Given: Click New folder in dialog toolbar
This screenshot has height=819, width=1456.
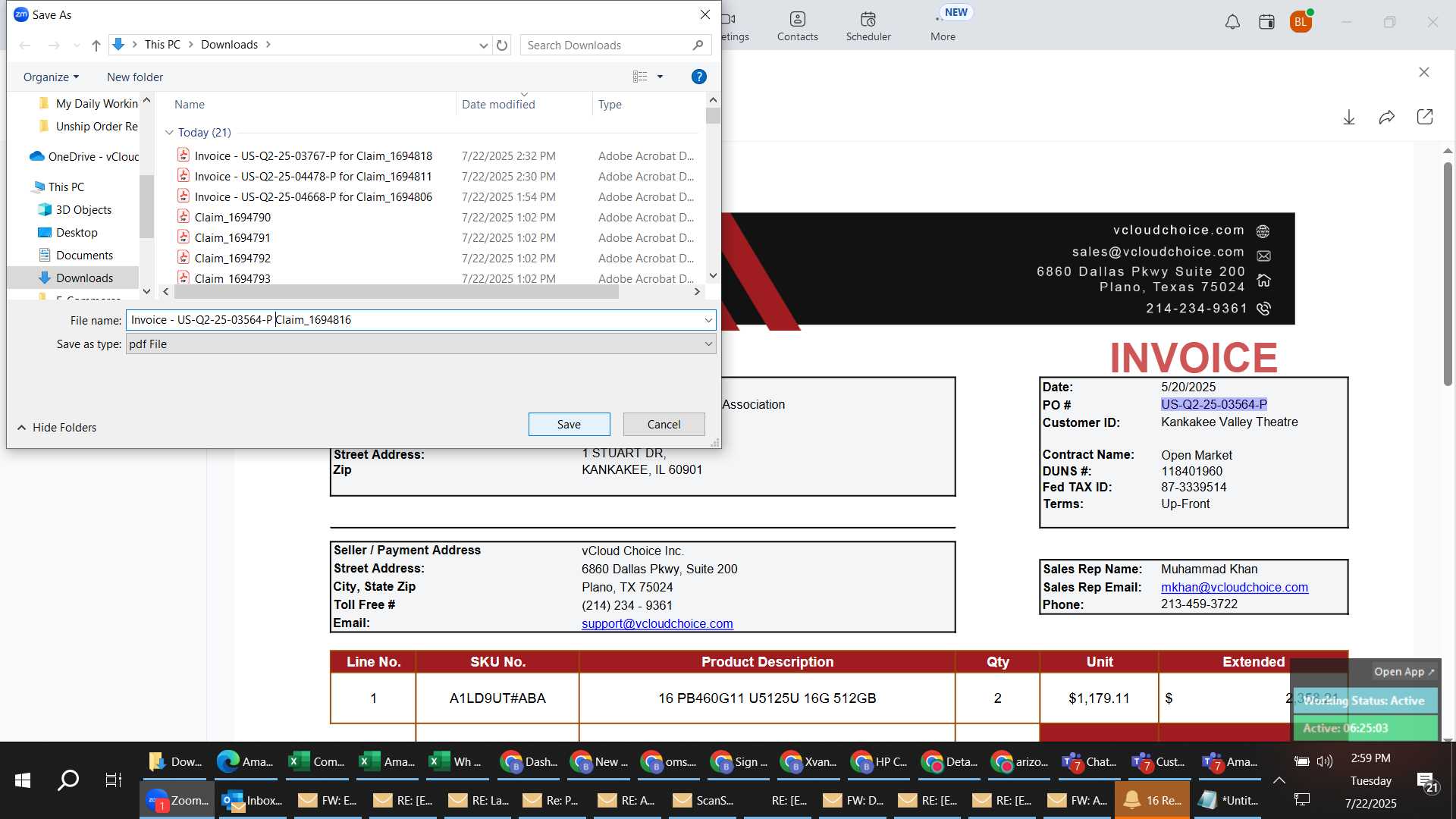Looking at the screenshot, I should (135, 77).
